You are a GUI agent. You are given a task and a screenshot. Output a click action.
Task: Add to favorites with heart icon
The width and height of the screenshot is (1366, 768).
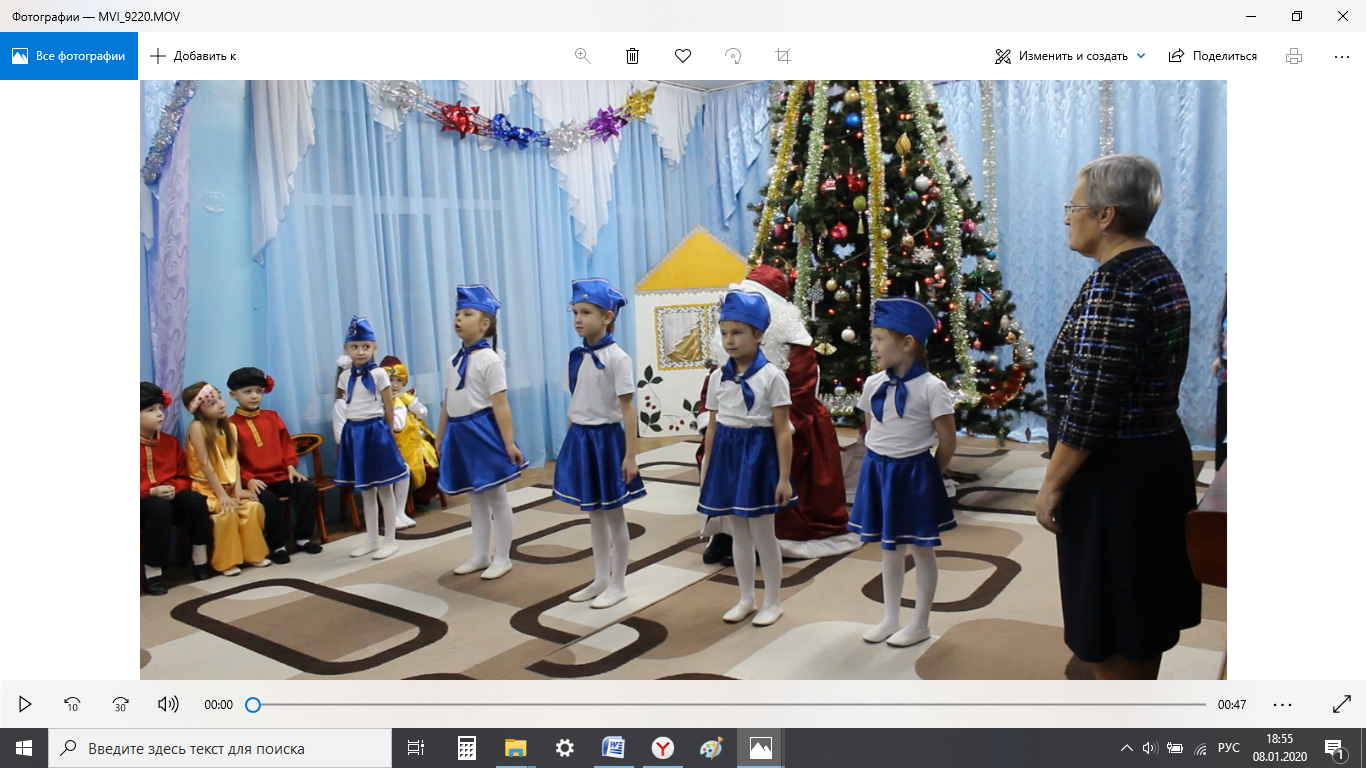tap(683, 56)
